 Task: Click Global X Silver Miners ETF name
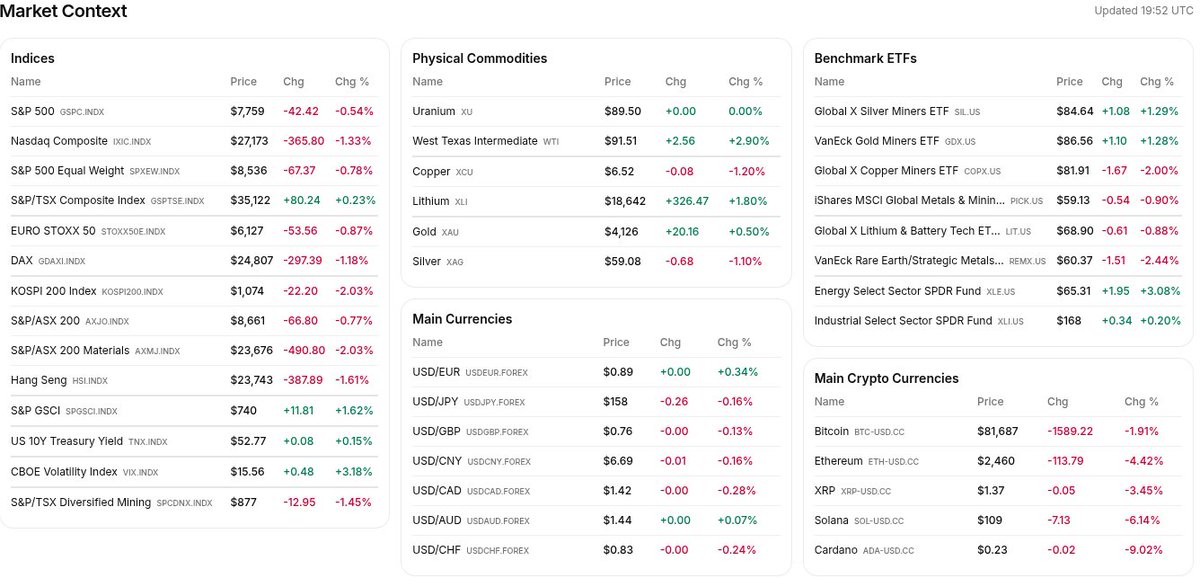click(882, 111)
